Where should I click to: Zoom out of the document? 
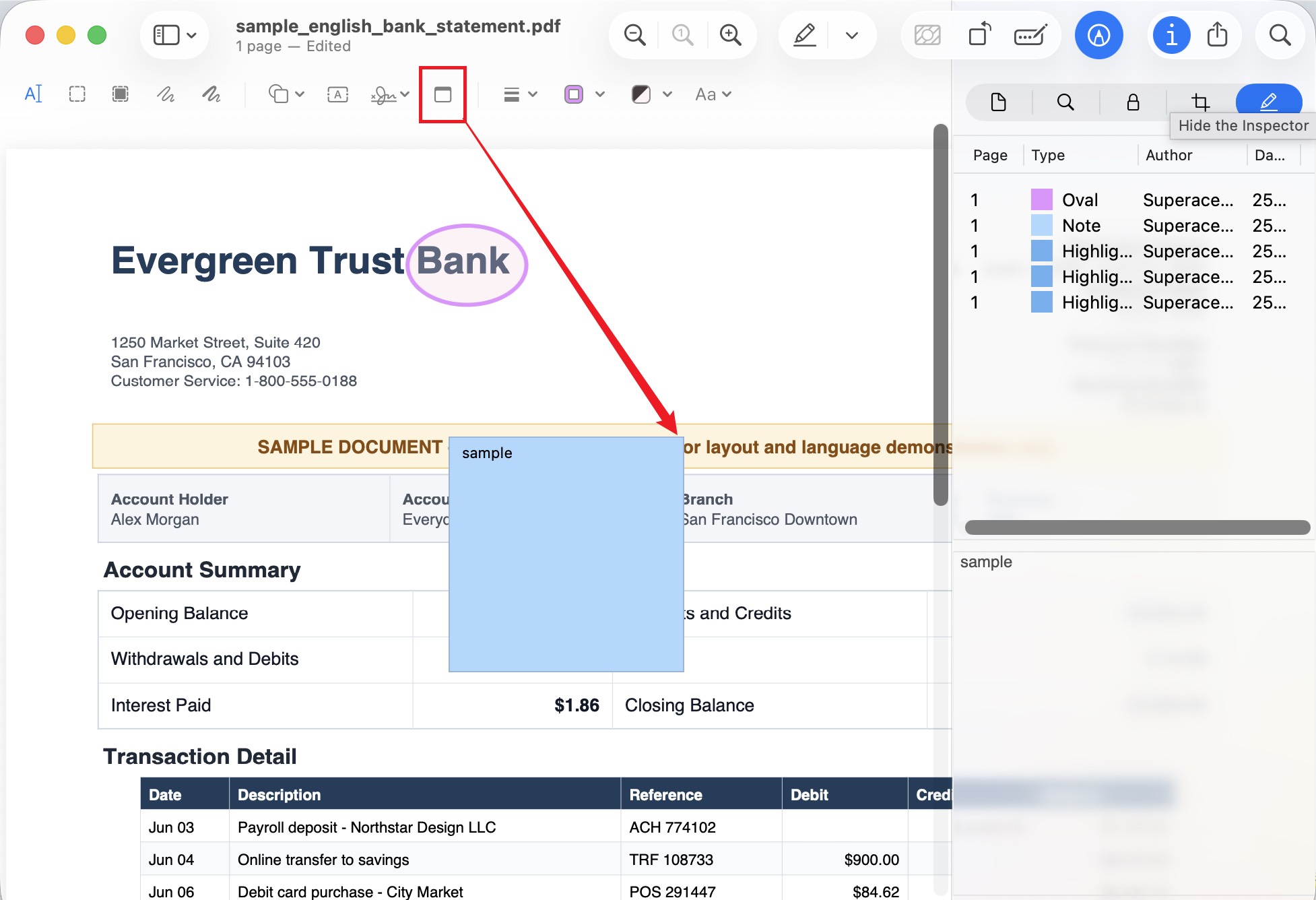click(634, 35)
